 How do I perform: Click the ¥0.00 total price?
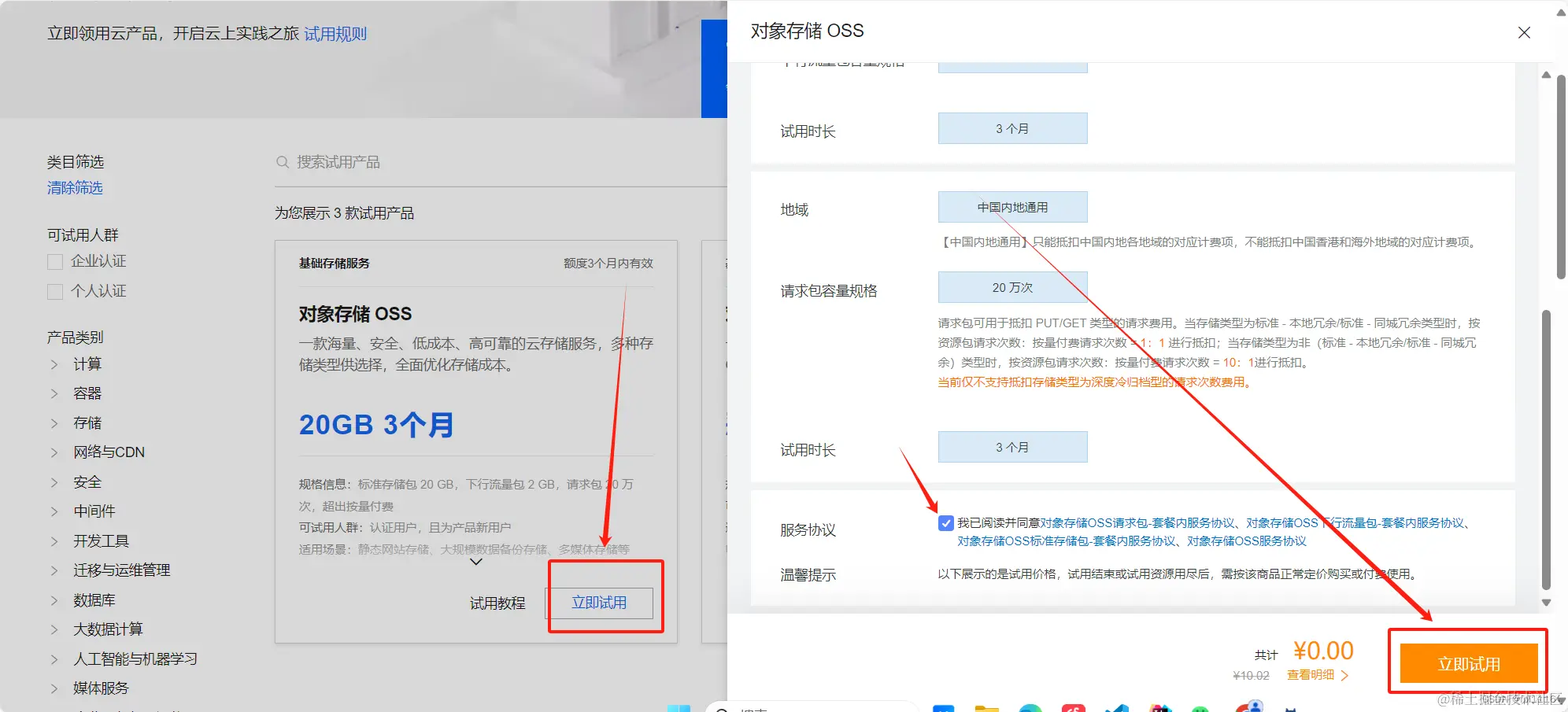pos(1323,651)
